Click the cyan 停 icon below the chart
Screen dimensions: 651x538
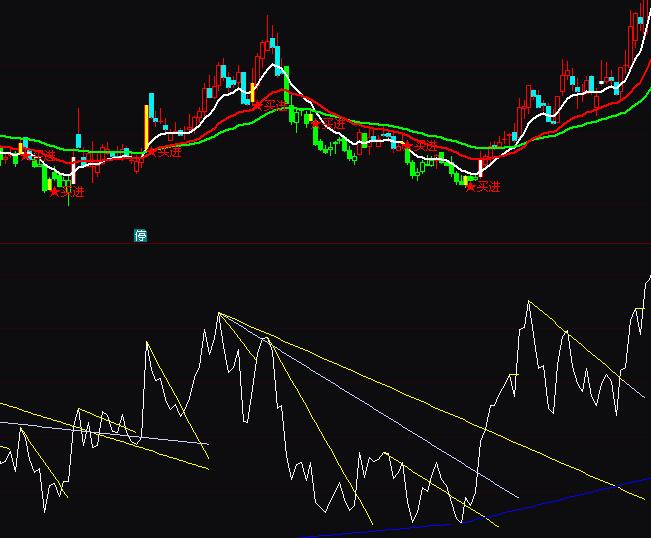[141, 236]
